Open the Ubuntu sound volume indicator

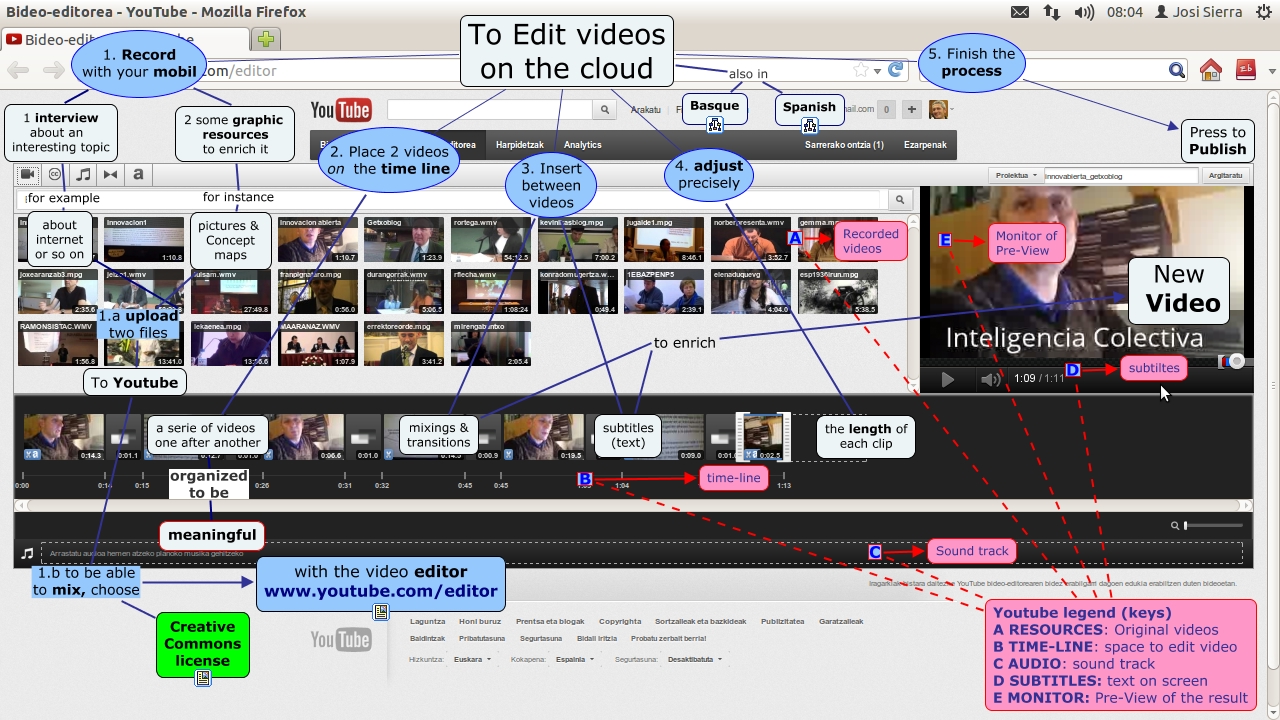click(x=1084, y=12)
